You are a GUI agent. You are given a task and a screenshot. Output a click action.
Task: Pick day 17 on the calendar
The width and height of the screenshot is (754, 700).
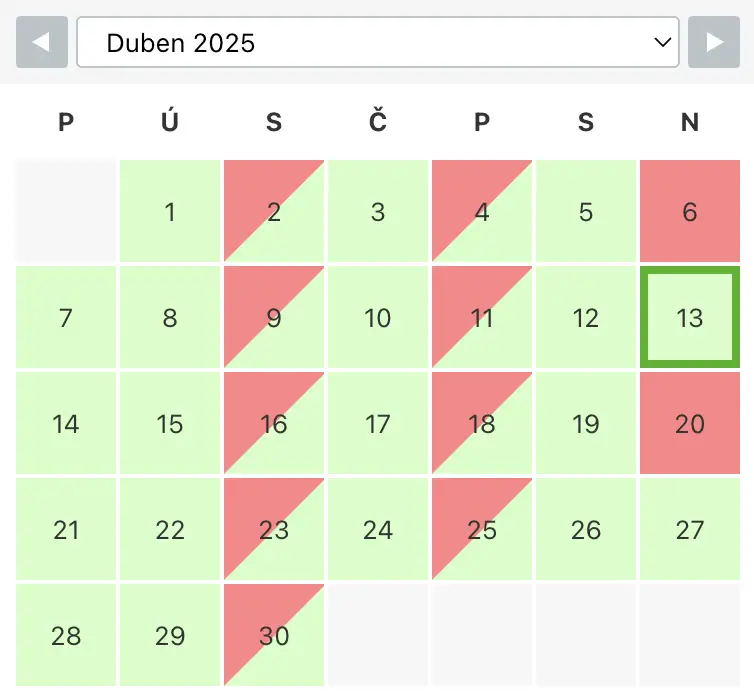[x=378, y=424]
